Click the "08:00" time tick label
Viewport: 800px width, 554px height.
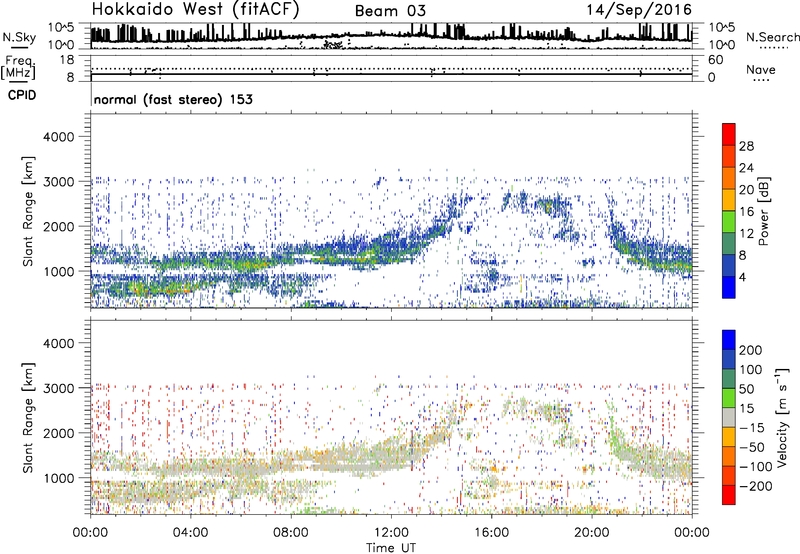click(x=291, y=533)
